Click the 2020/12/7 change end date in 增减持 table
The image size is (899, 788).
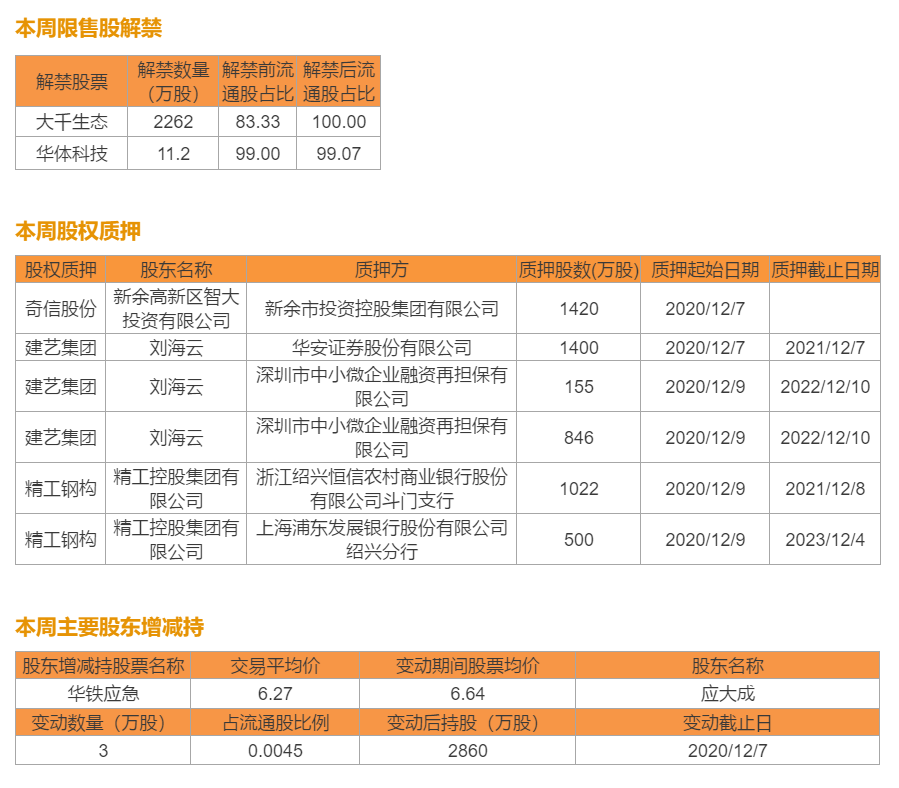pos(728,751)
